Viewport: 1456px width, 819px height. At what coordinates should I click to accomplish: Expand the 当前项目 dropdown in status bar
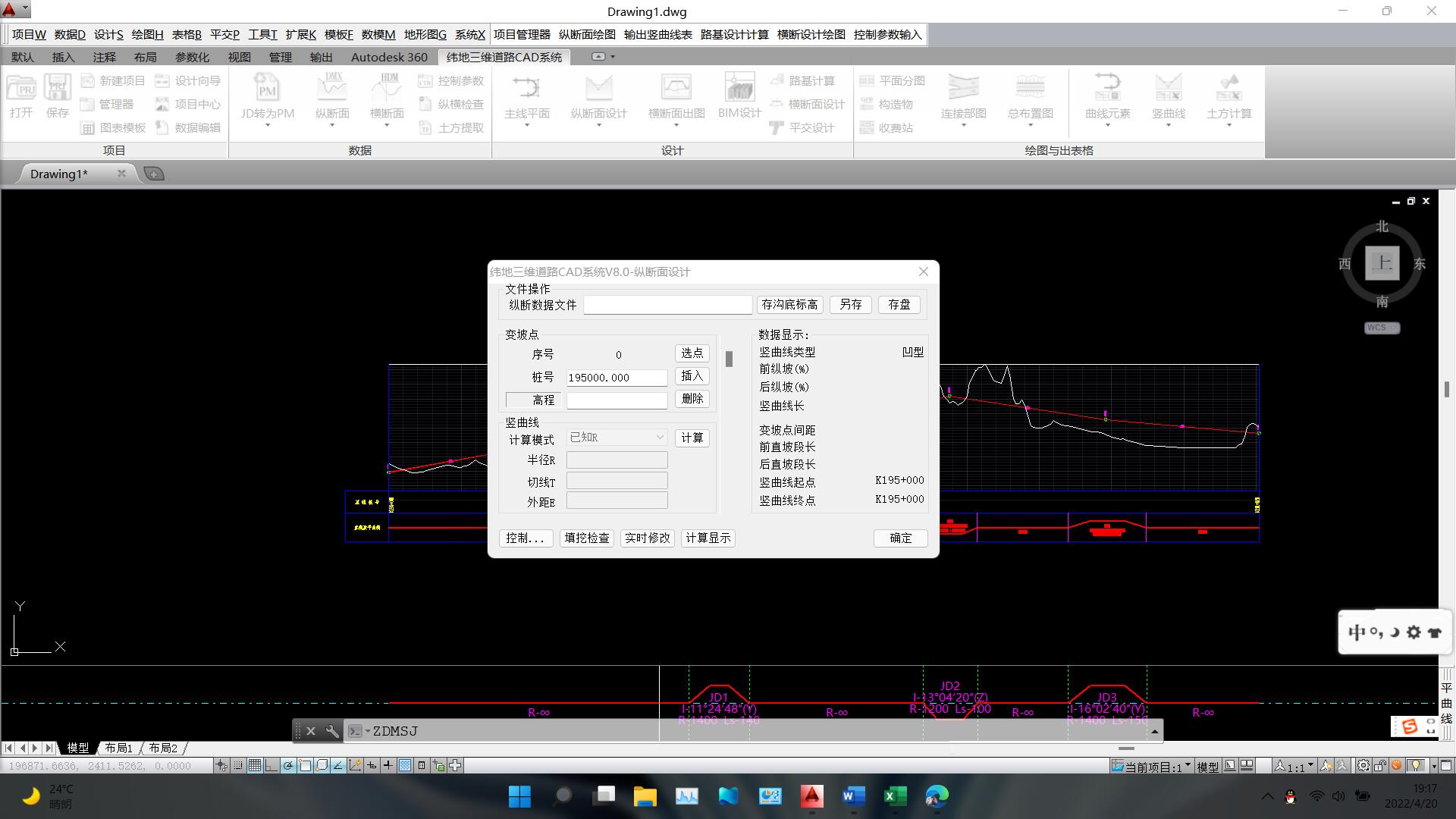(1188, 766)
